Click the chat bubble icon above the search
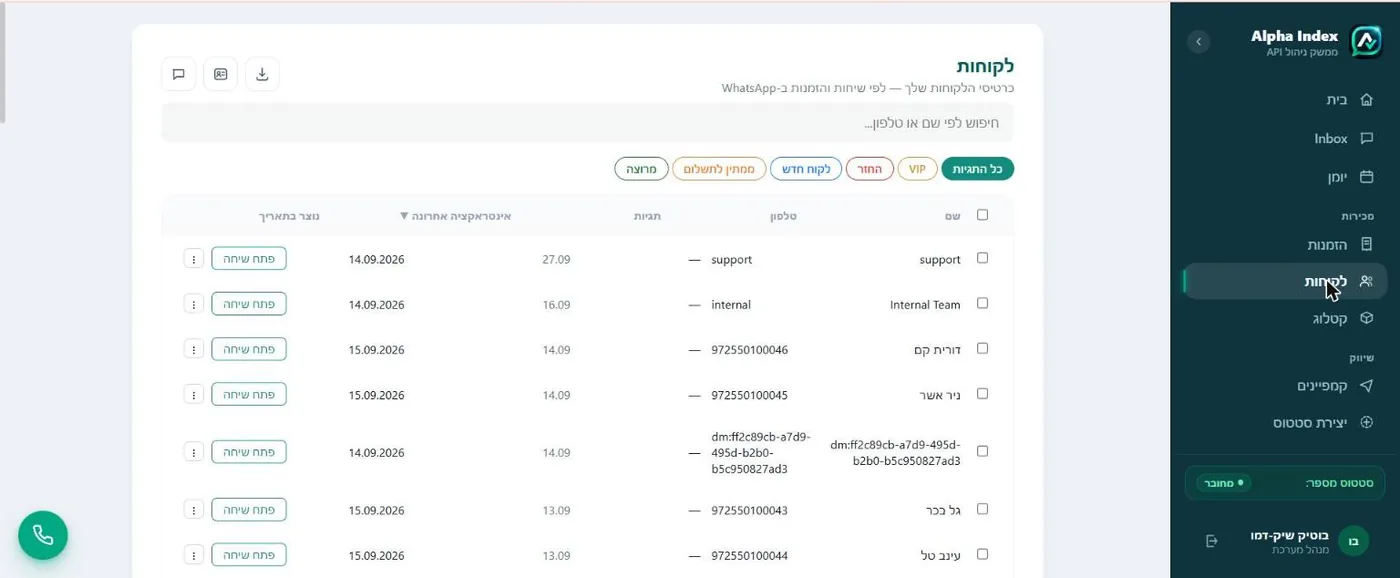The width and height of the screenshot is (1400, 578). (x=179, y=74)
